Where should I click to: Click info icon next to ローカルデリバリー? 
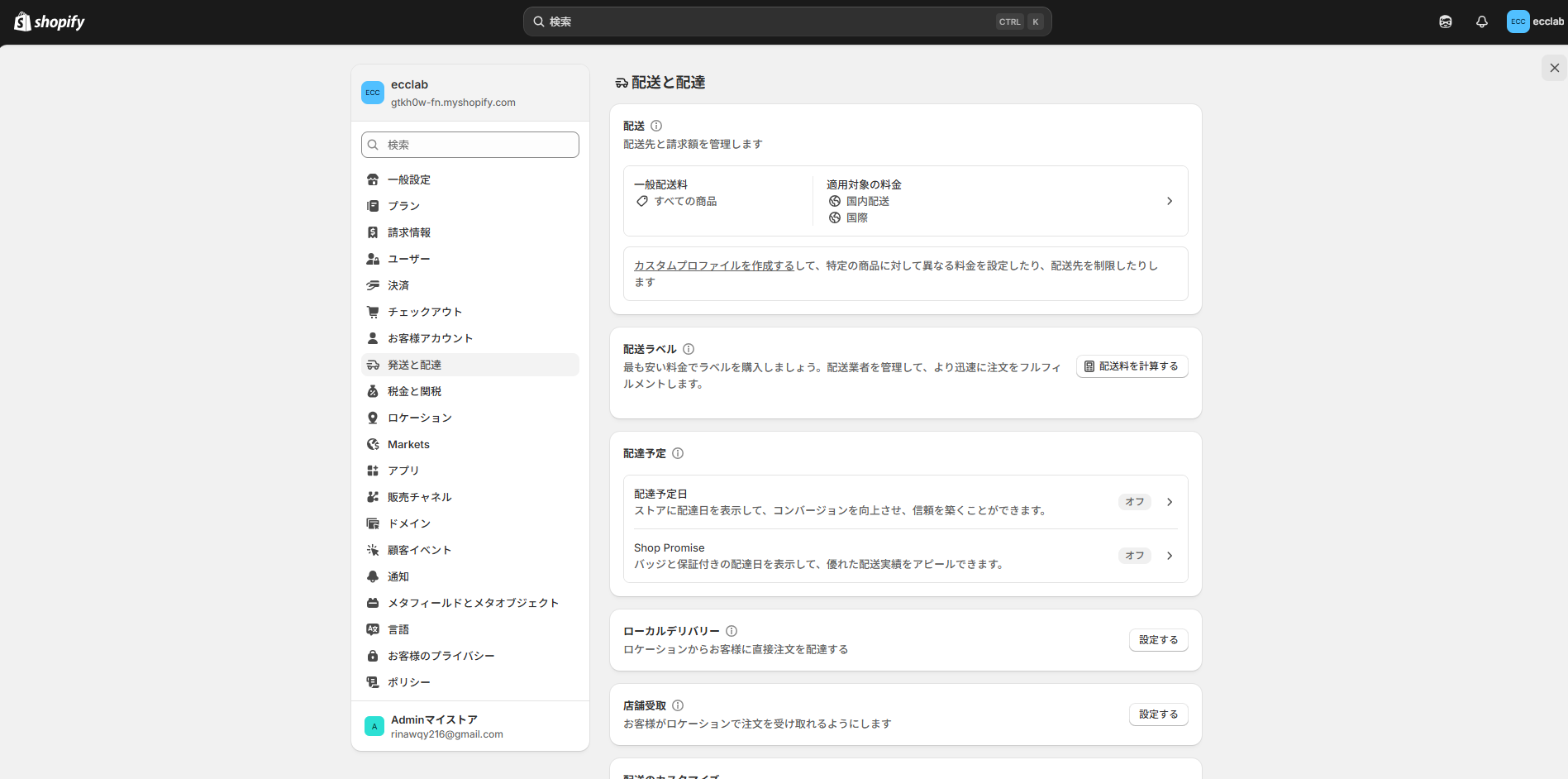tap(732, 631)
